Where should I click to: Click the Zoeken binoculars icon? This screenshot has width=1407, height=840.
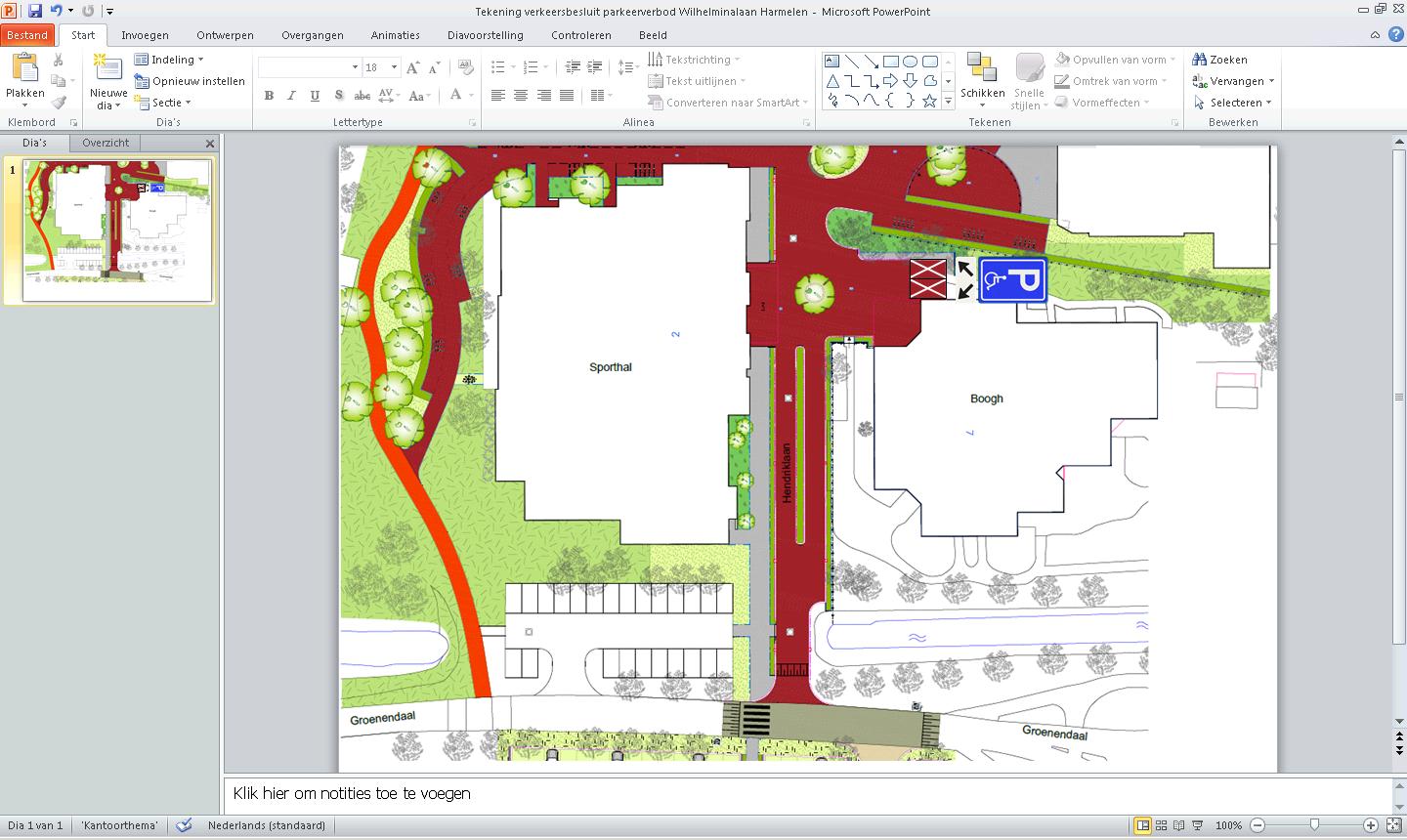tap(1200, 60)
